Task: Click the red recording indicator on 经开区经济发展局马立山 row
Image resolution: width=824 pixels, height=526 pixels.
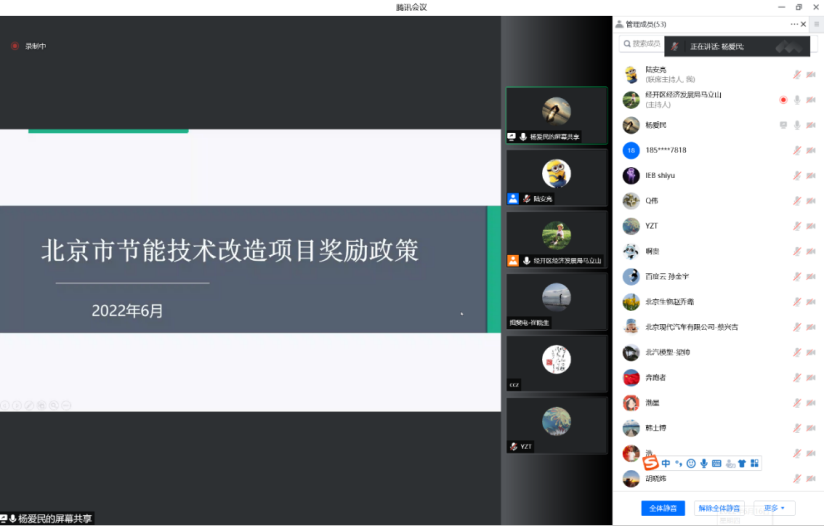Action: (x=783, y=100)
